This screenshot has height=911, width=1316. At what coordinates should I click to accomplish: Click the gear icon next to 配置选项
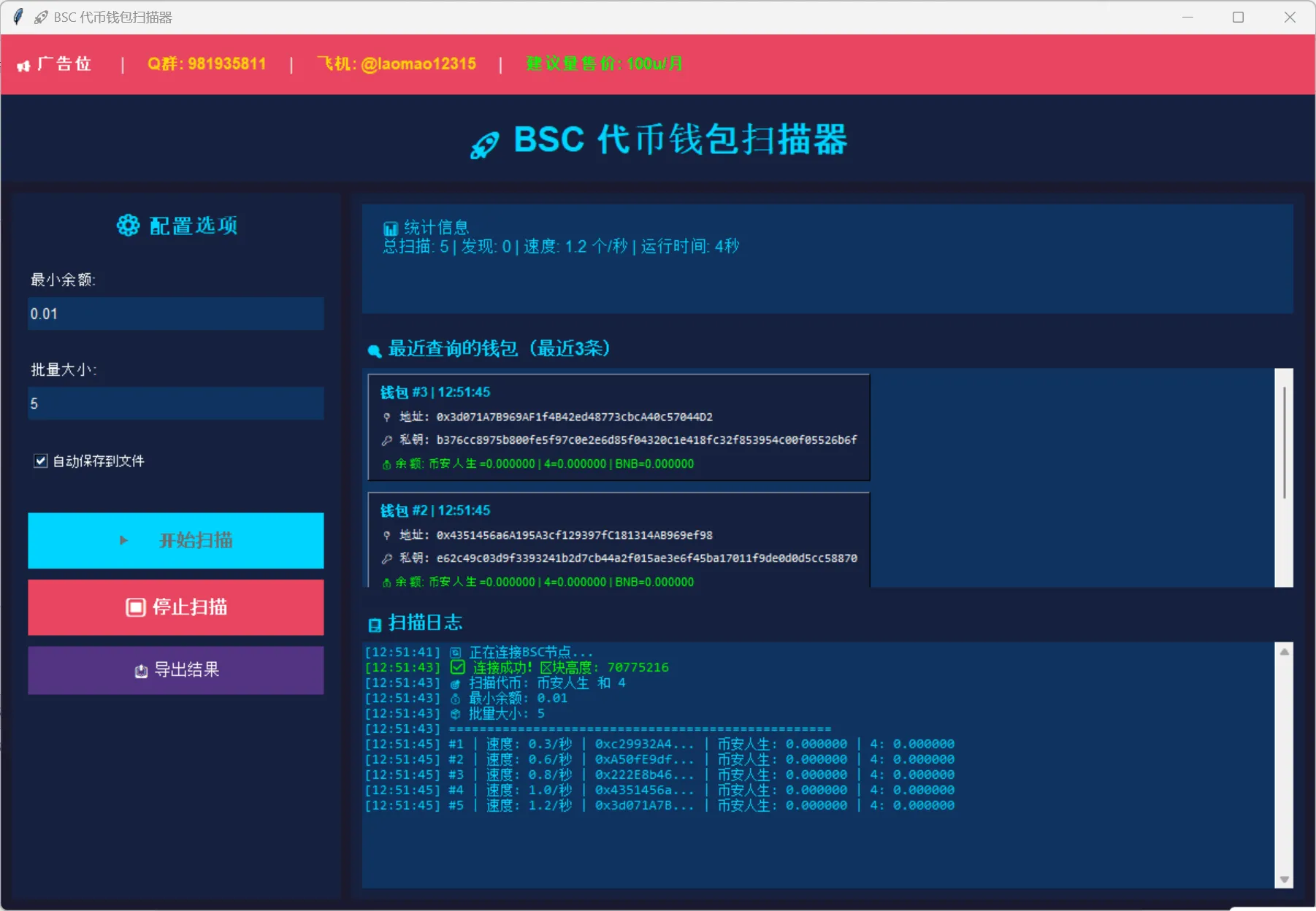(128, 226)
